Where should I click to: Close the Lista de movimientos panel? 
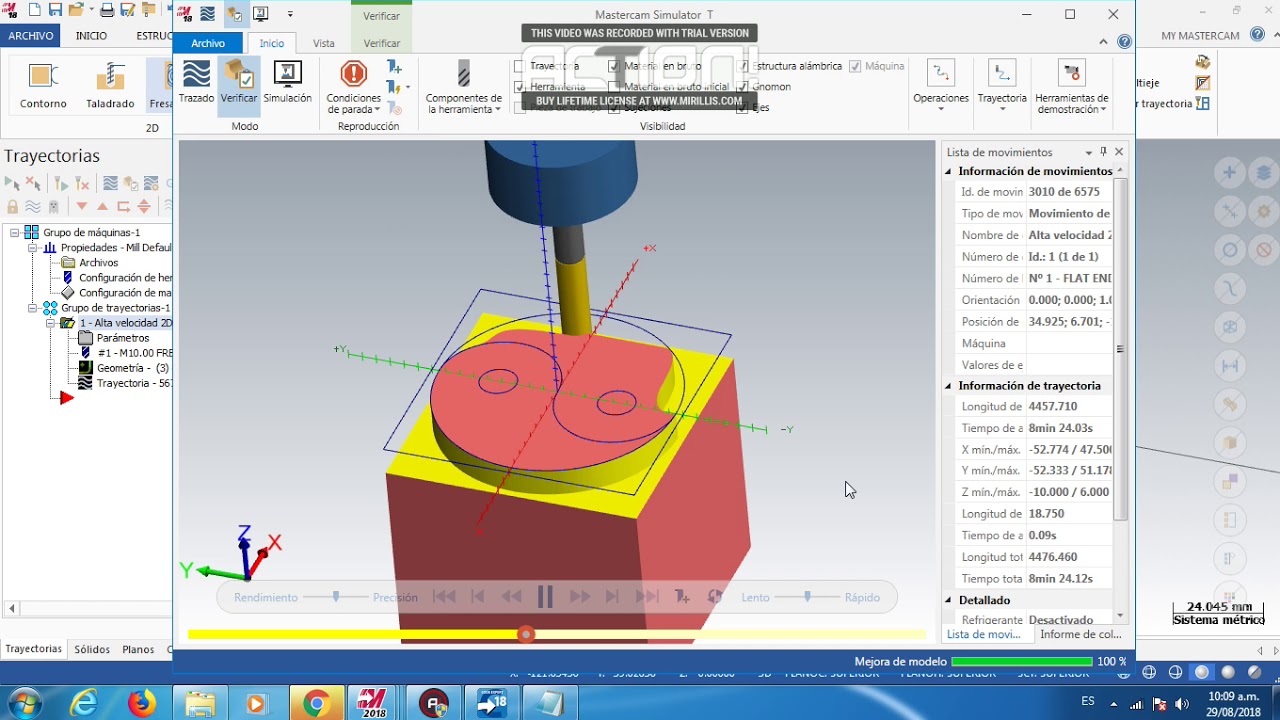pyautogui.click(x=1119, y=152)
